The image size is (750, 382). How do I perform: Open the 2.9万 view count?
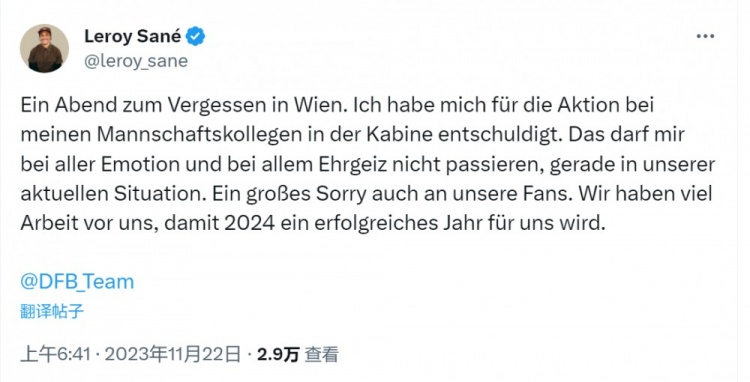tap(278, 354)
